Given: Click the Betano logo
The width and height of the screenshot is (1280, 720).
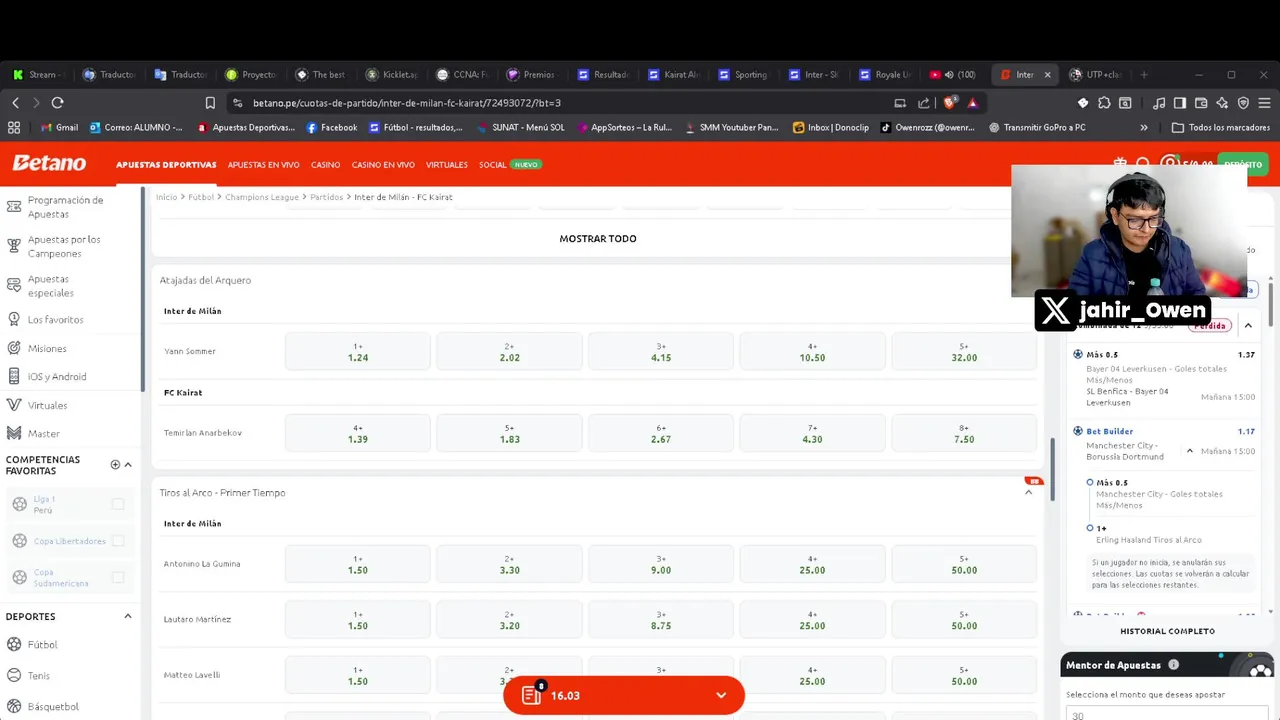Looking at the screenshot, I should coord(49,163).
